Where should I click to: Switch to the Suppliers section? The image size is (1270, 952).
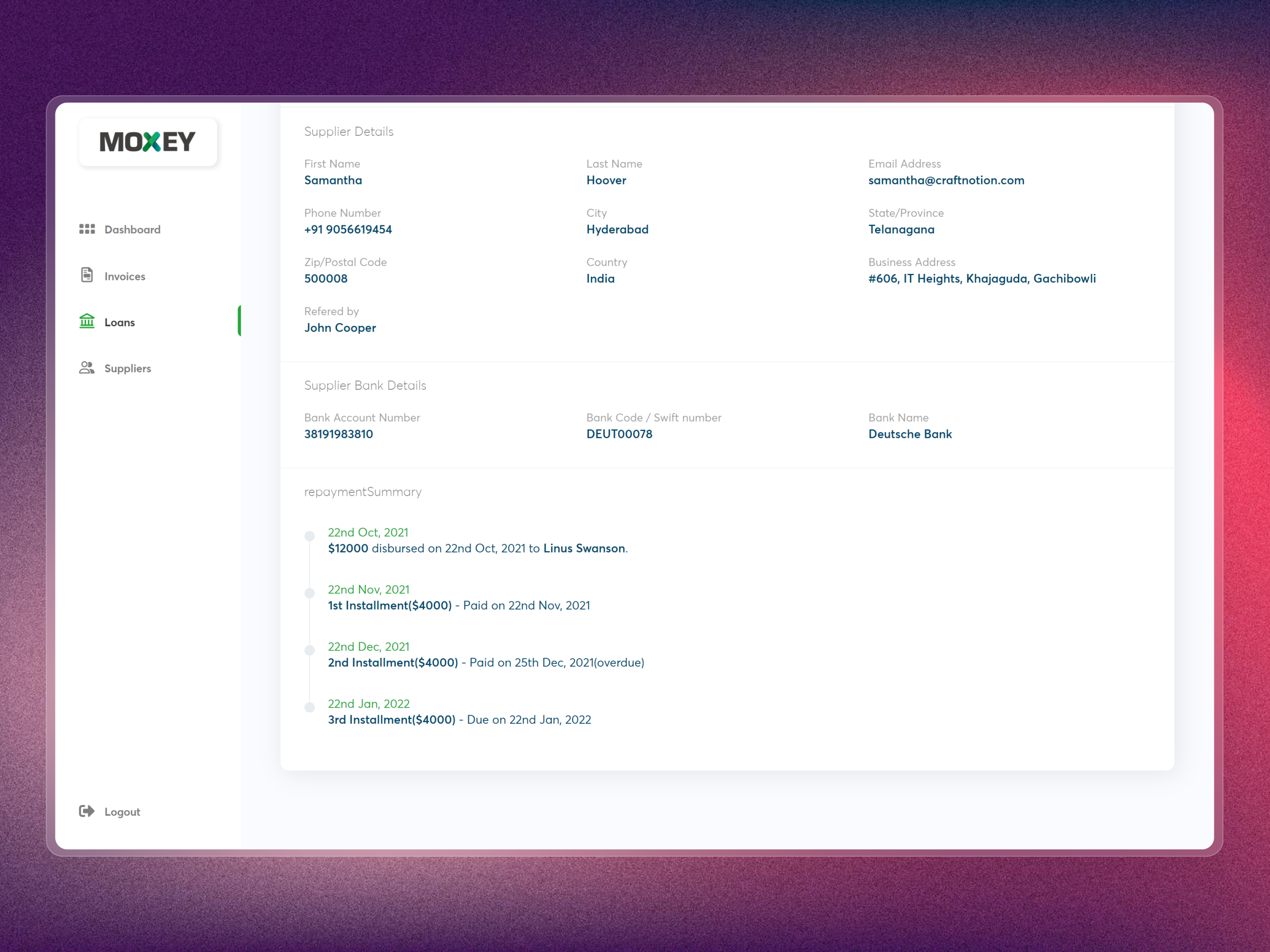(x=128, y=368)
